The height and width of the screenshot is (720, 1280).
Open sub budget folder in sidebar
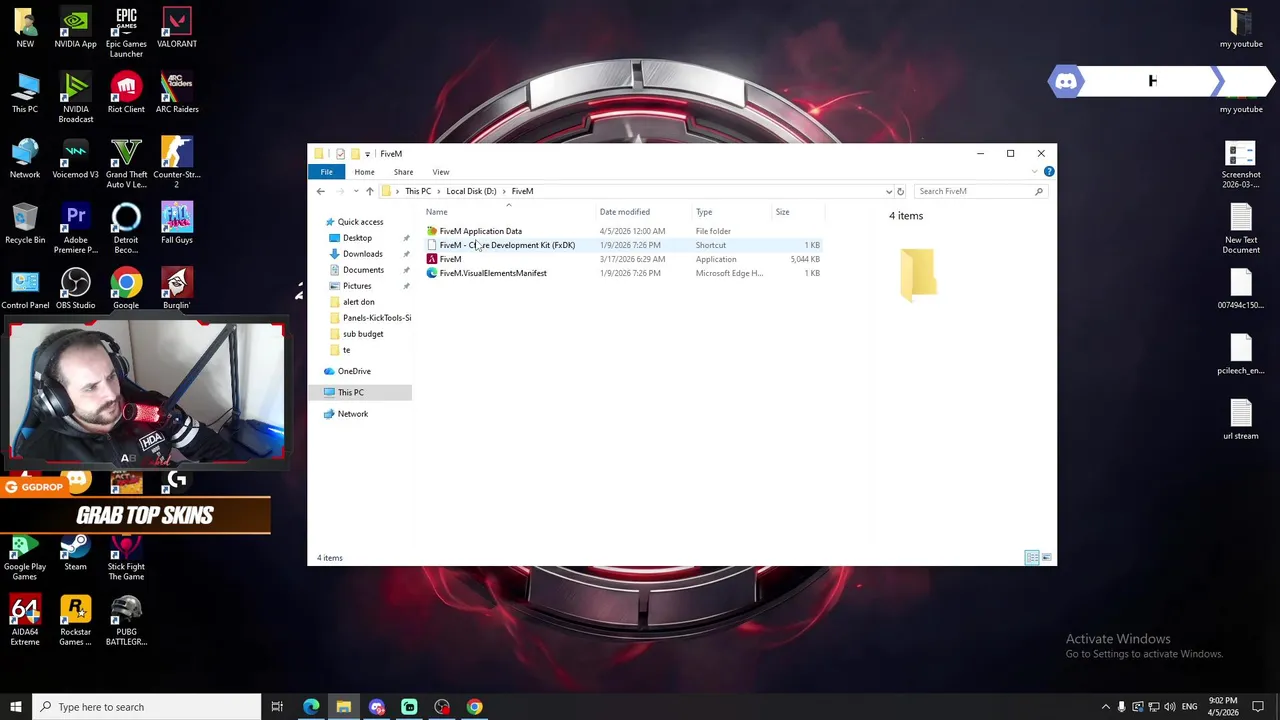click(x=363, y=334)
